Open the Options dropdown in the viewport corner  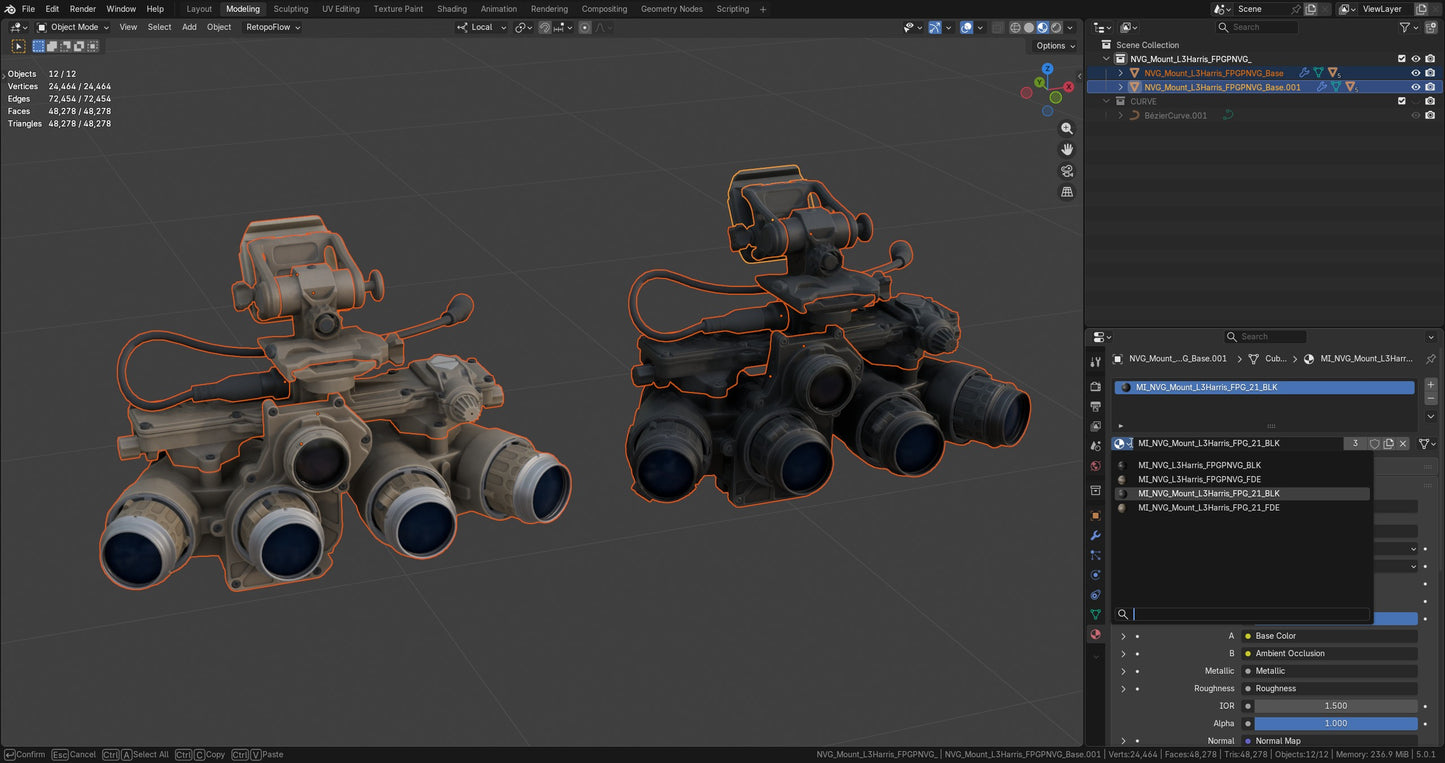[x=1054, y=45]
